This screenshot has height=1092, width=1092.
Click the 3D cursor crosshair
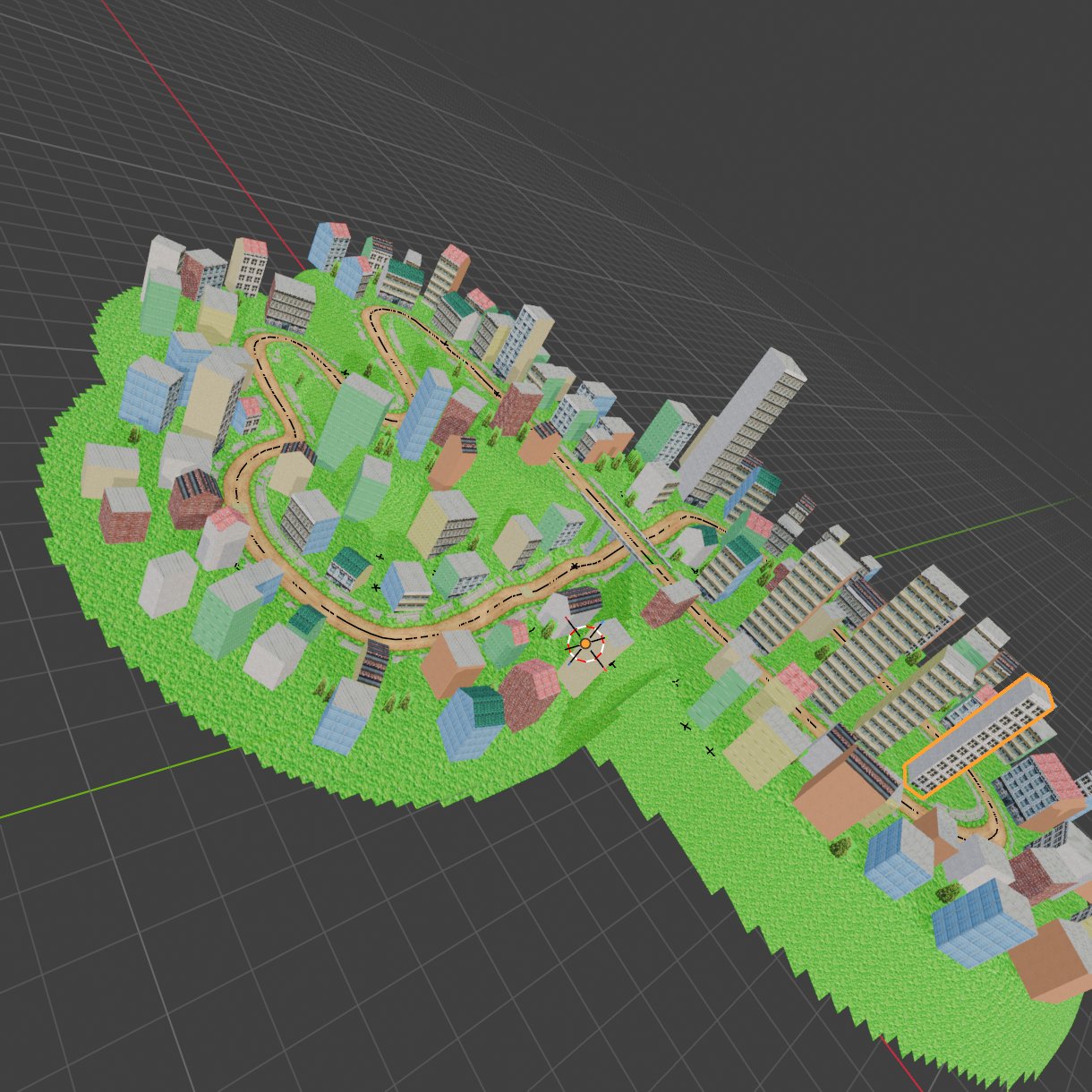[585, 644]
